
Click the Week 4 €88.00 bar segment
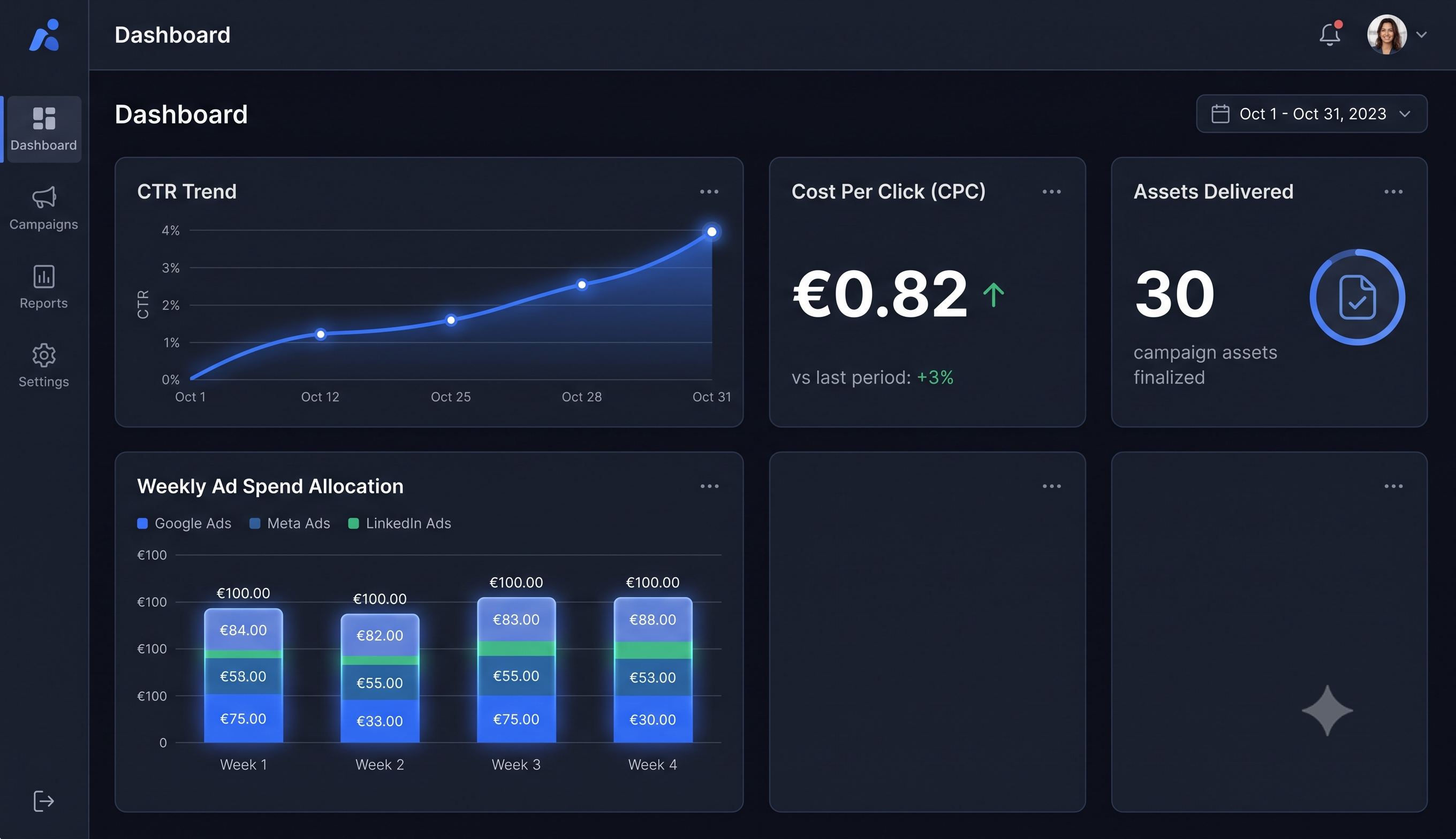653,620
